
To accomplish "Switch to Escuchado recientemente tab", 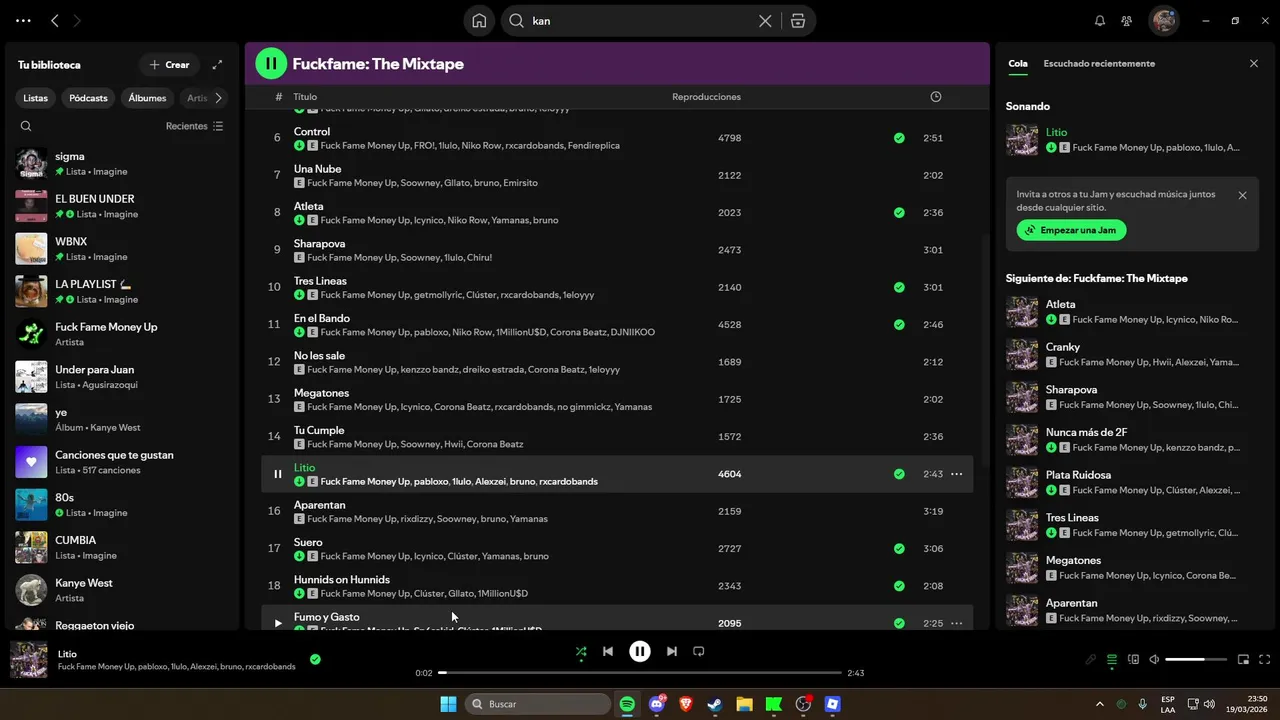I will click(1099, 63).
